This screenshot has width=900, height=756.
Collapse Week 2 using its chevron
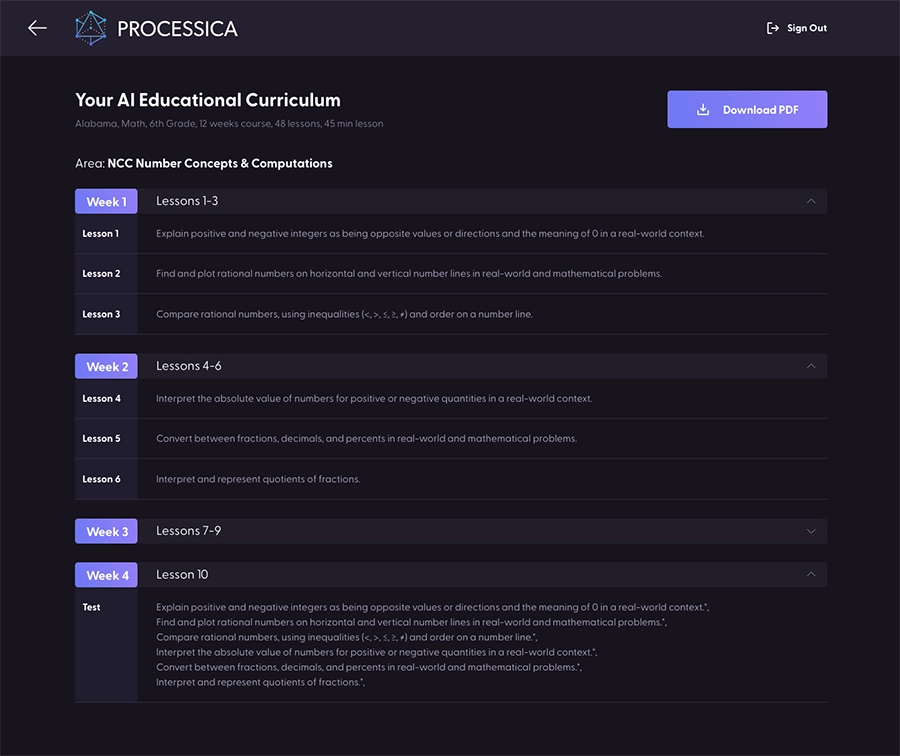pyautogui.click(x=811, y=366)
